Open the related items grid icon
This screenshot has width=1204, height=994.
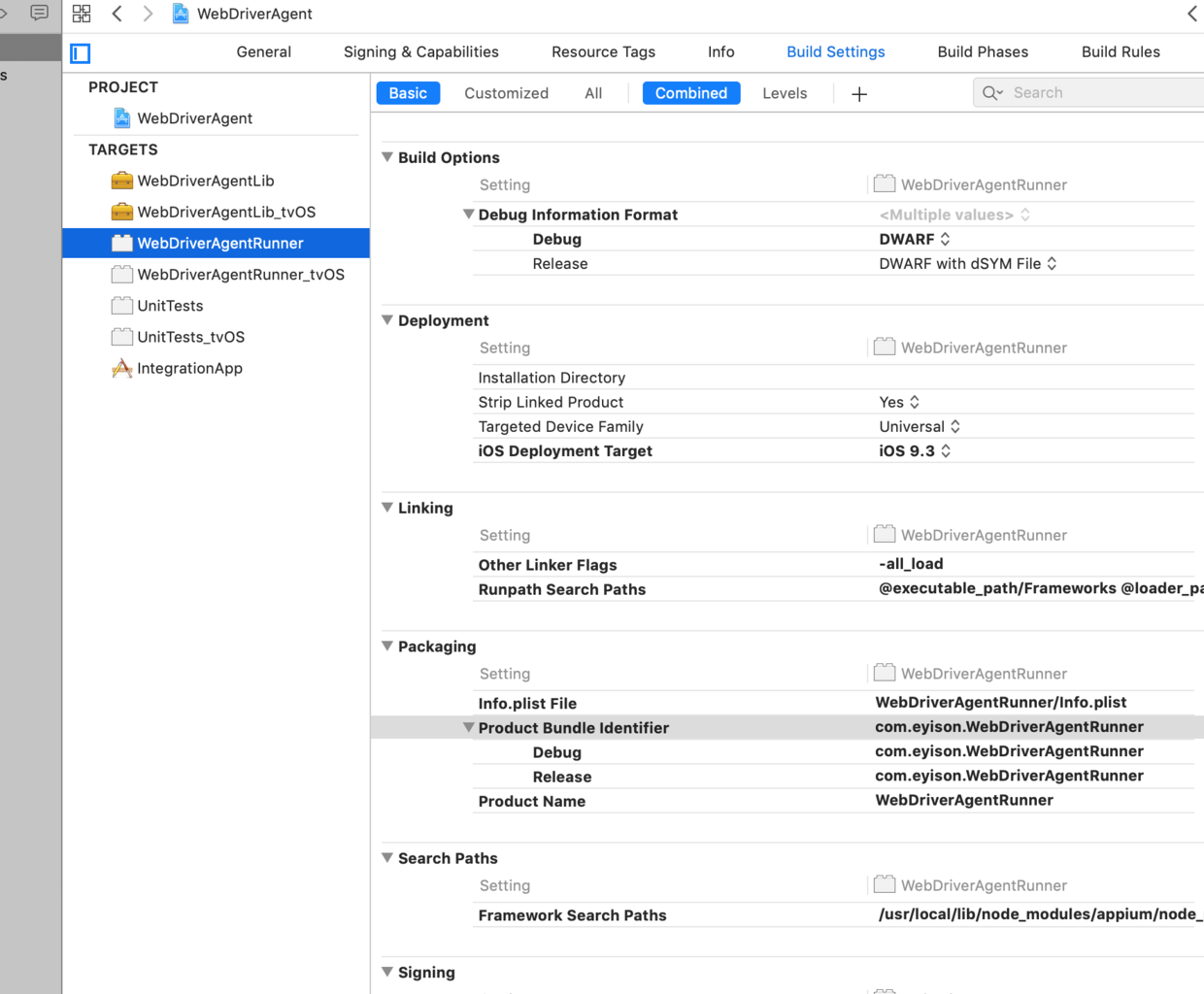coord(82,14)
